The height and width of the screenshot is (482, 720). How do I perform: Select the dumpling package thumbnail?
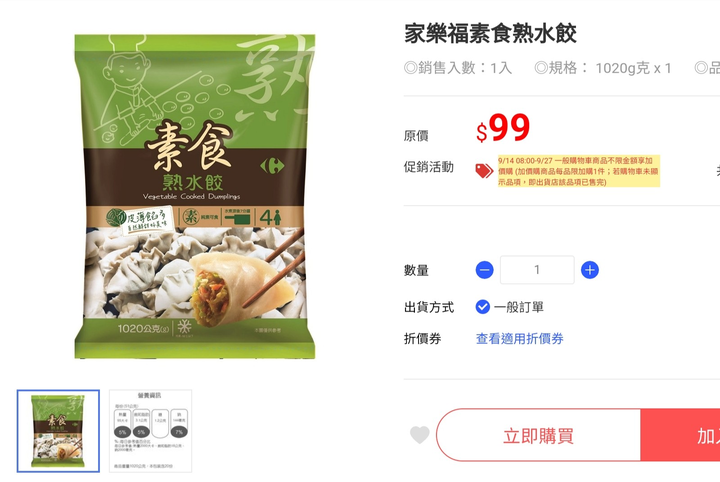click(x=58, y=431)
